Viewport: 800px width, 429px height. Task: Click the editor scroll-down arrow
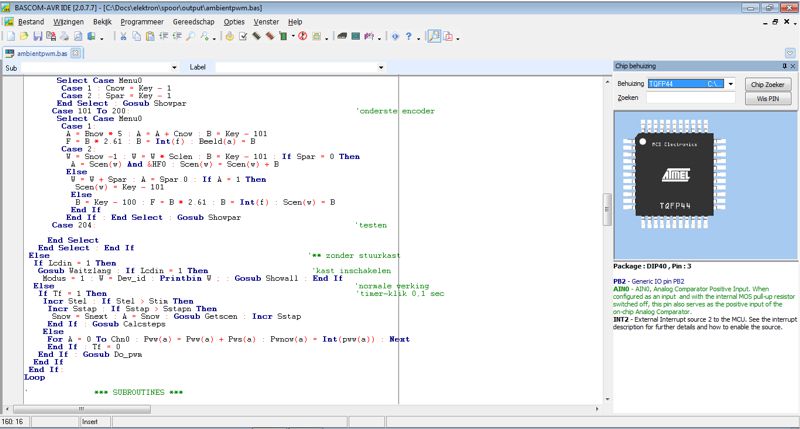click(607, 399)
